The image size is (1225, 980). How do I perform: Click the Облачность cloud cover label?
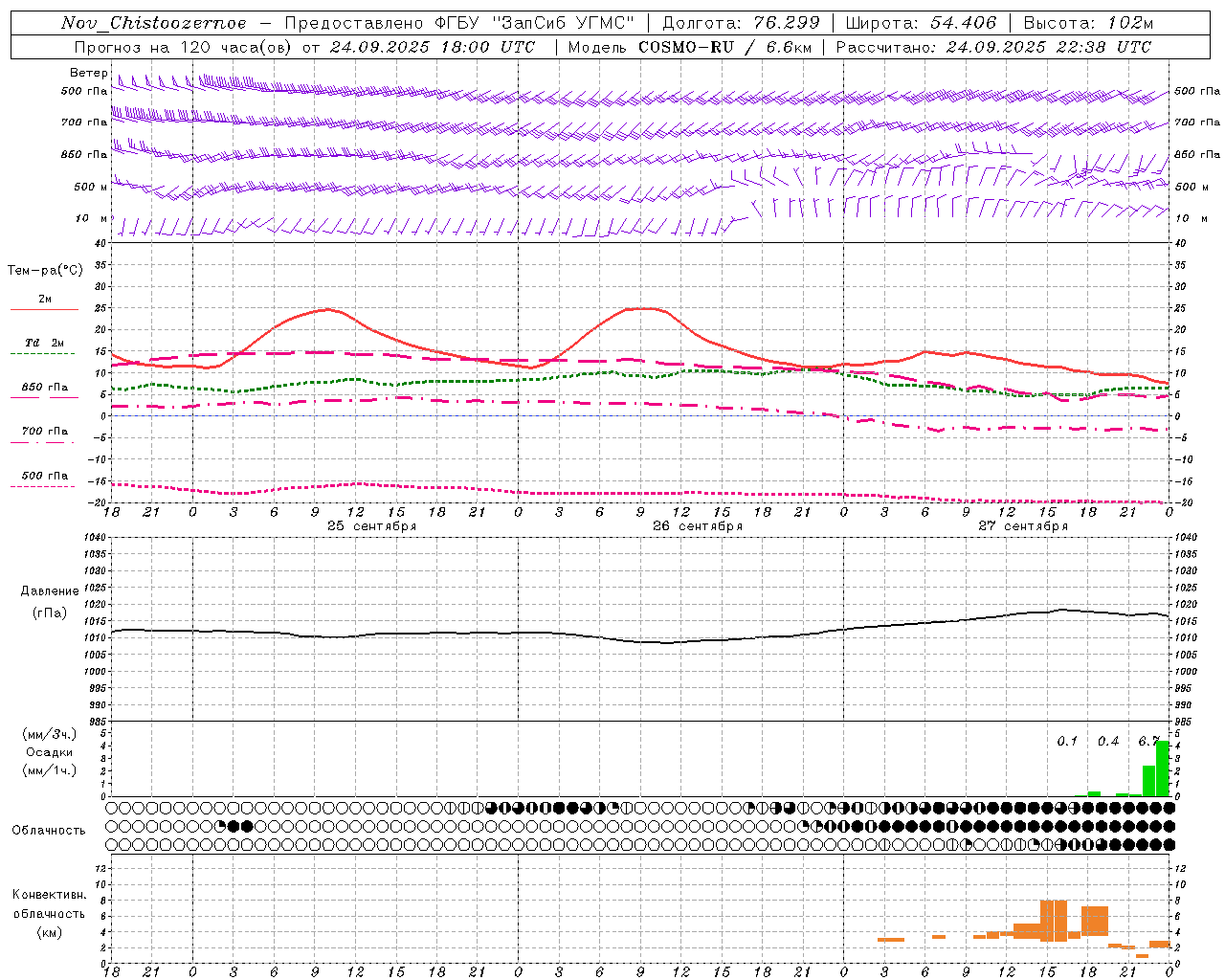(49, 831)
